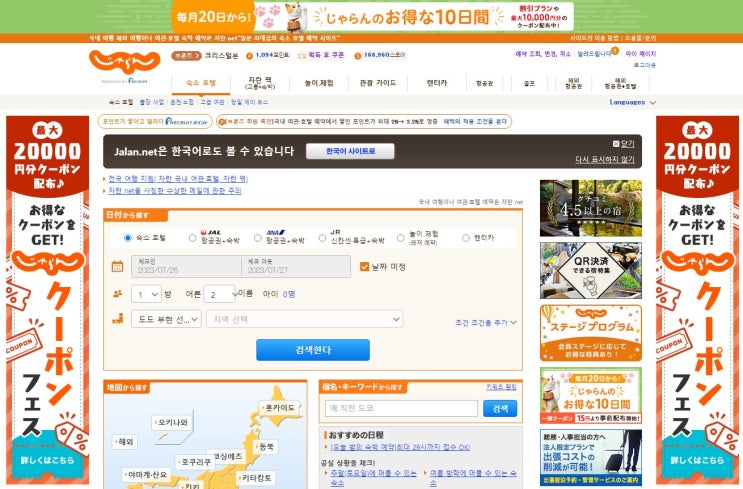Click the JAL airline logo
This screenshot has height=489, width=743.
click(x=211, y=232)
